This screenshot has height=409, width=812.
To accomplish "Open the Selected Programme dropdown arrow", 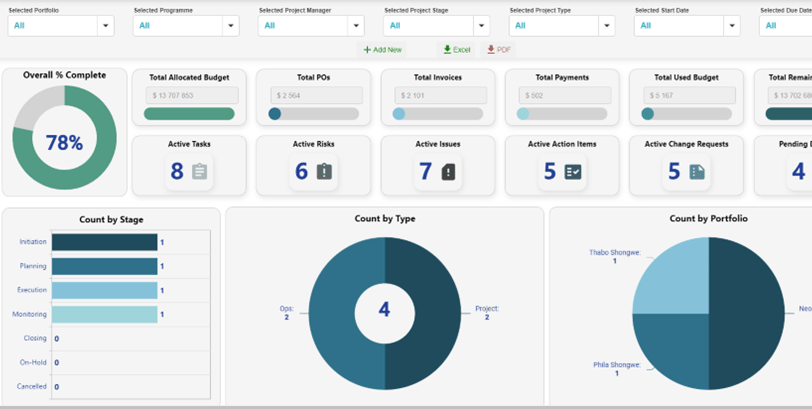I will click(231, 25).
